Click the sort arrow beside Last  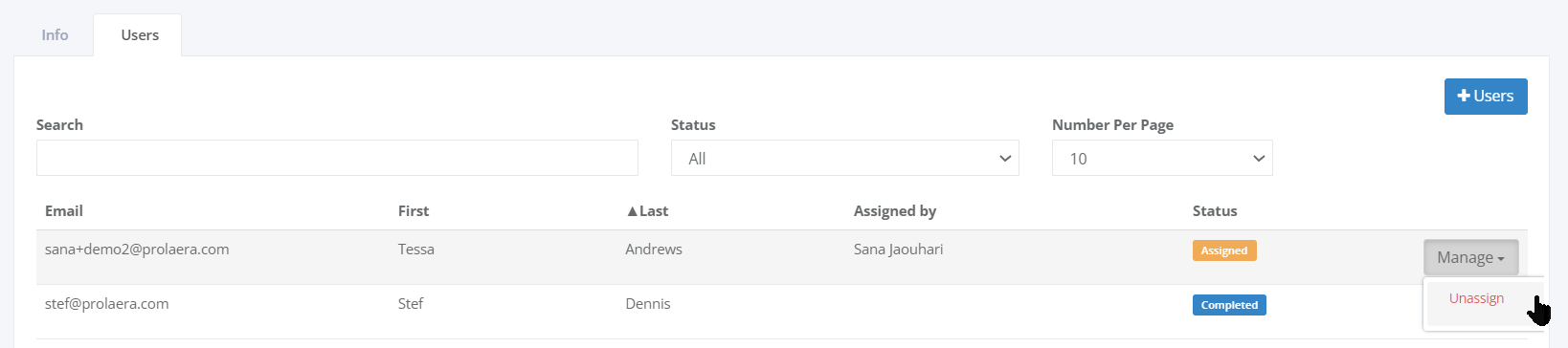coord(632,211)
